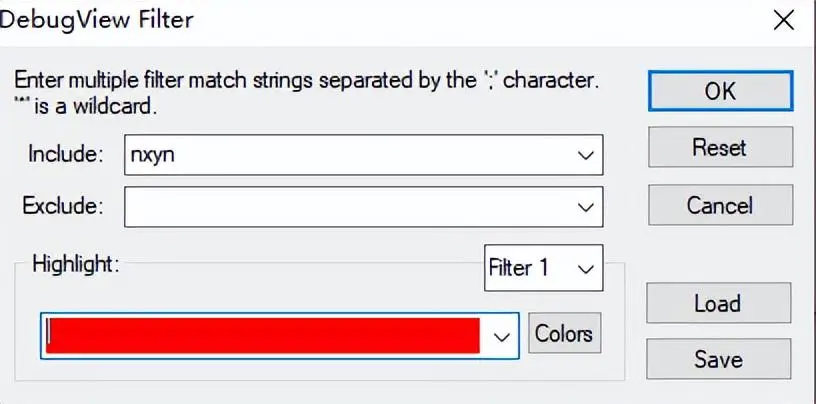816x404 pixels.
Task: Click the Highlight group label
Action: coord(76,264)
